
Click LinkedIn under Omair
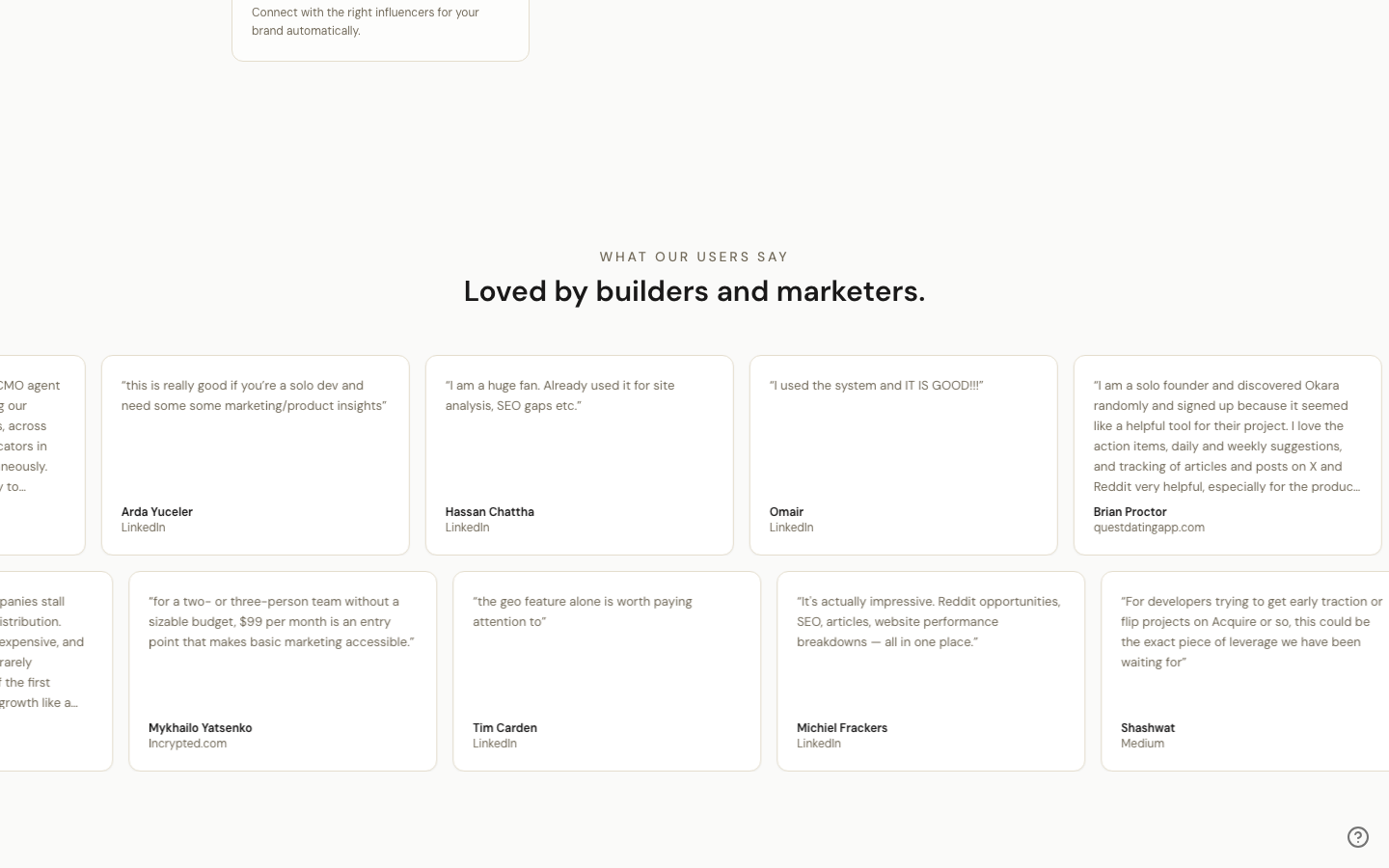point(791,528)
